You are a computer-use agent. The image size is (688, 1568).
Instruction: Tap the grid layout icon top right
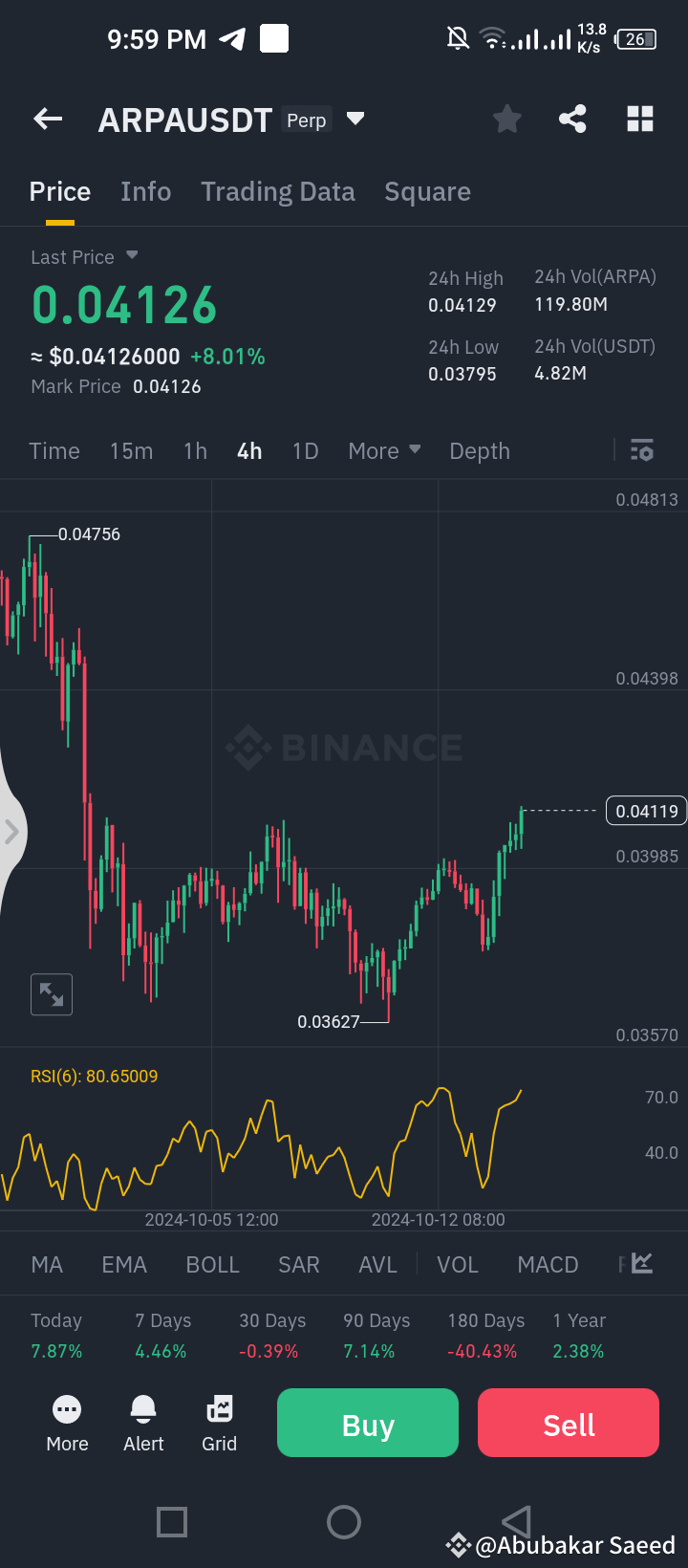tap(638, 119)
